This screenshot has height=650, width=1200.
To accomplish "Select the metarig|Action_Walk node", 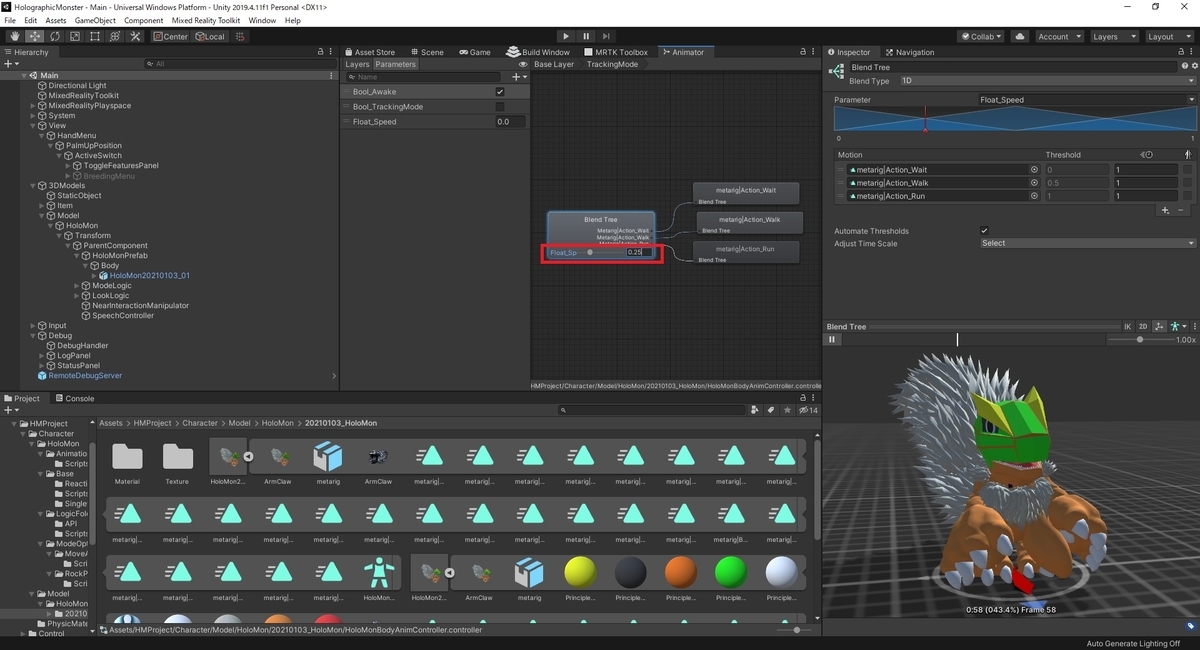I will 748,223.
